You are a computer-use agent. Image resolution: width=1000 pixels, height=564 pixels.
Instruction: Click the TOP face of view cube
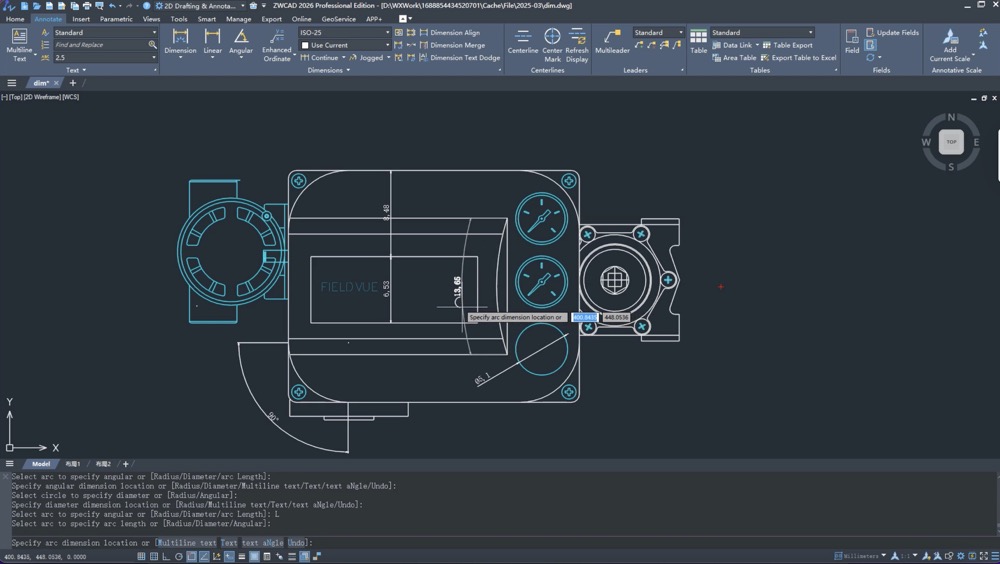tap(951, 142)
